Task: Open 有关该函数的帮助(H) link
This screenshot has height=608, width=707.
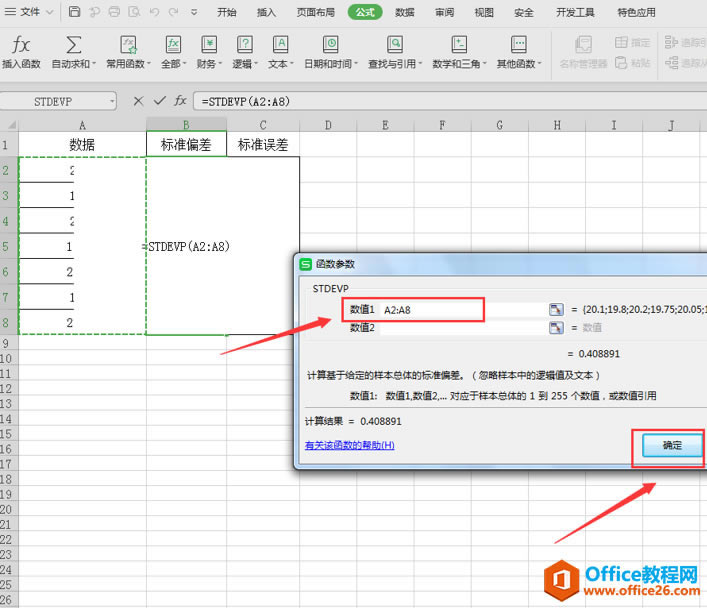Action: click(349, 445)
